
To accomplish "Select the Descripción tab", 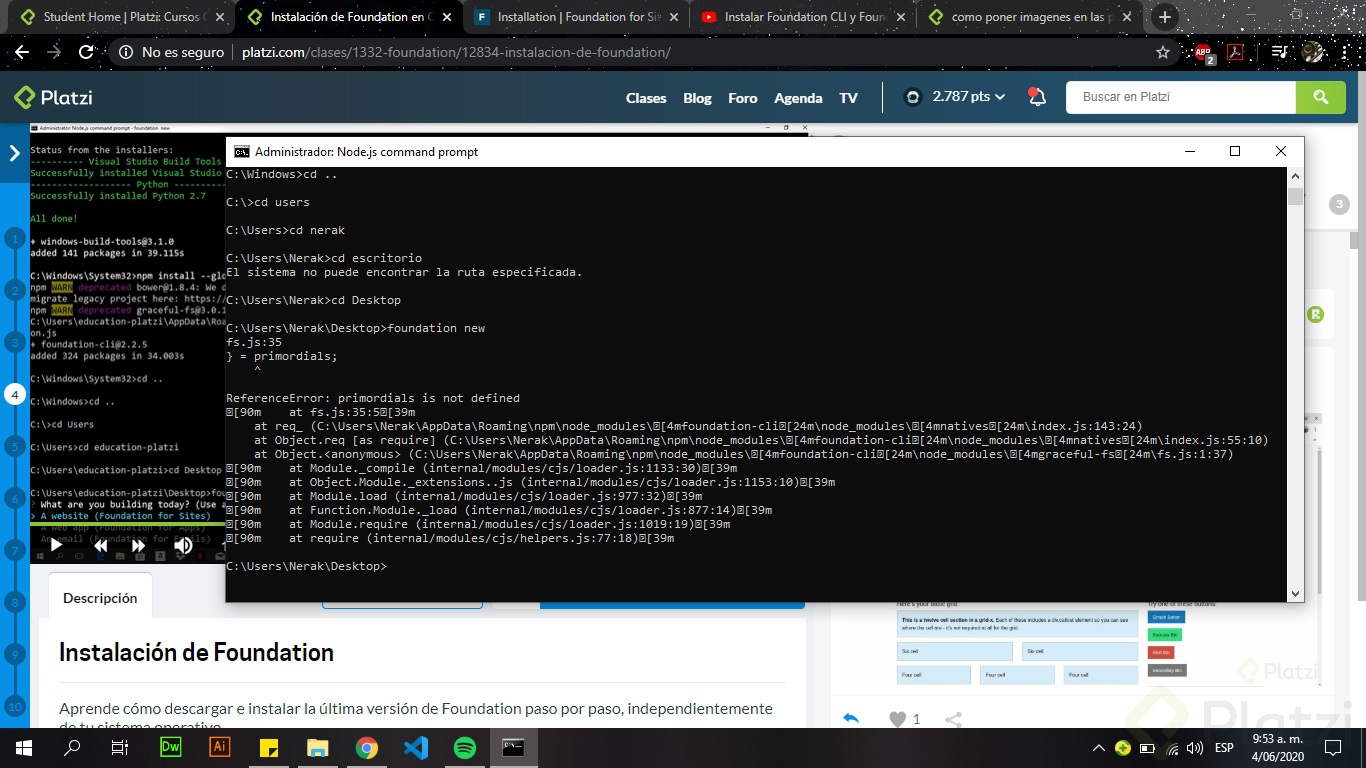I will click(x=100, y=598).
